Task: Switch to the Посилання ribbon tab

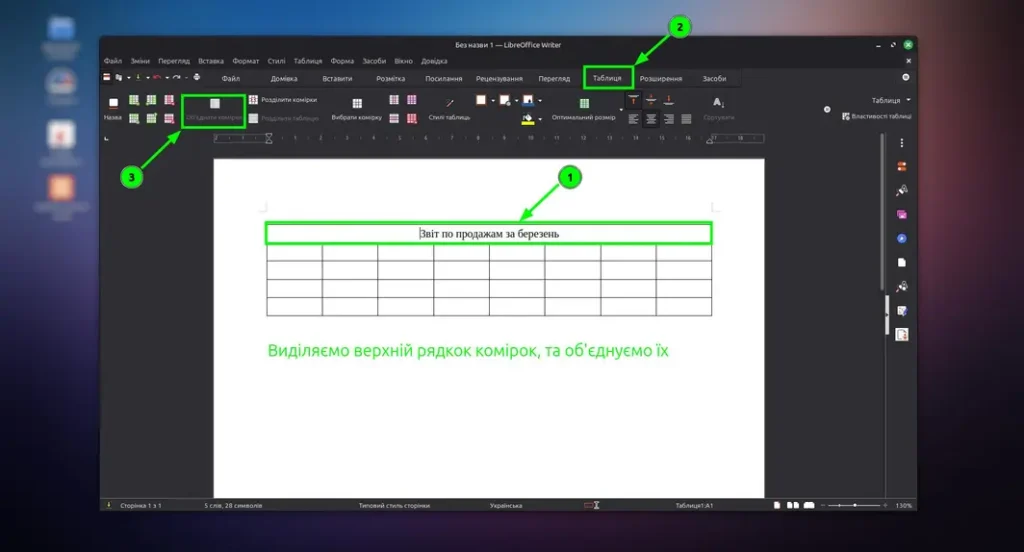Action: point(443,78)
